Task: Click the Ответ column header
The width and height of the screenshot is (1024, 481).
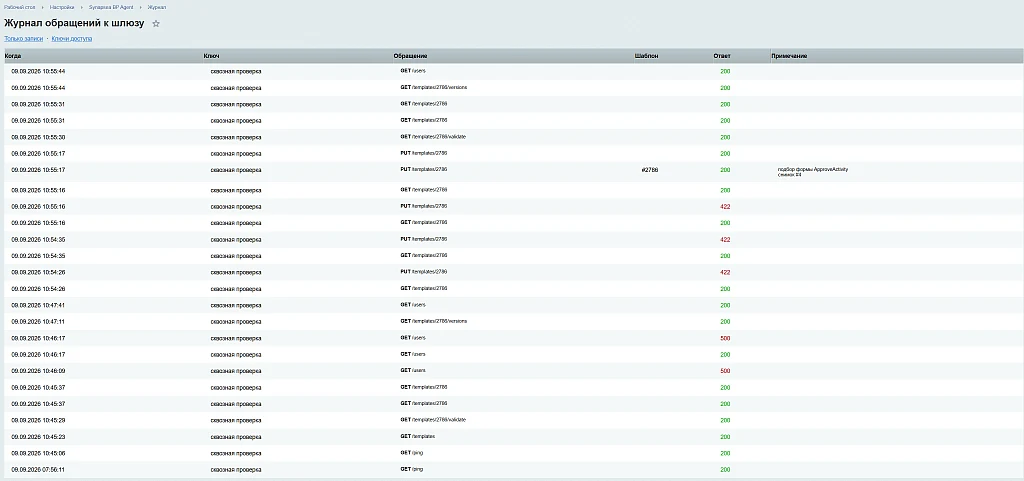Action: tap(722, 56)
